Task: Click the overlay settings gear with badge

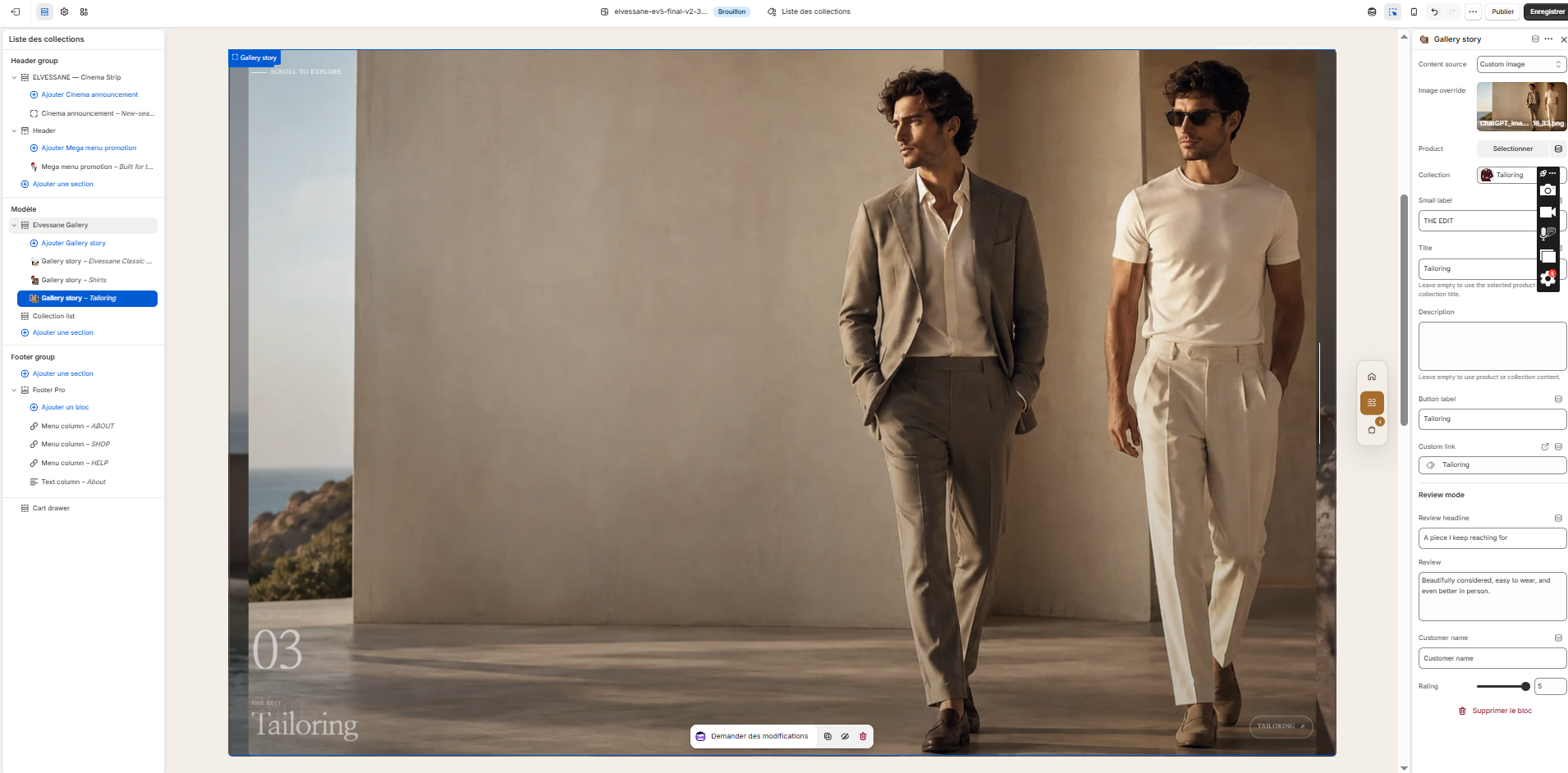Action: 1547,279
